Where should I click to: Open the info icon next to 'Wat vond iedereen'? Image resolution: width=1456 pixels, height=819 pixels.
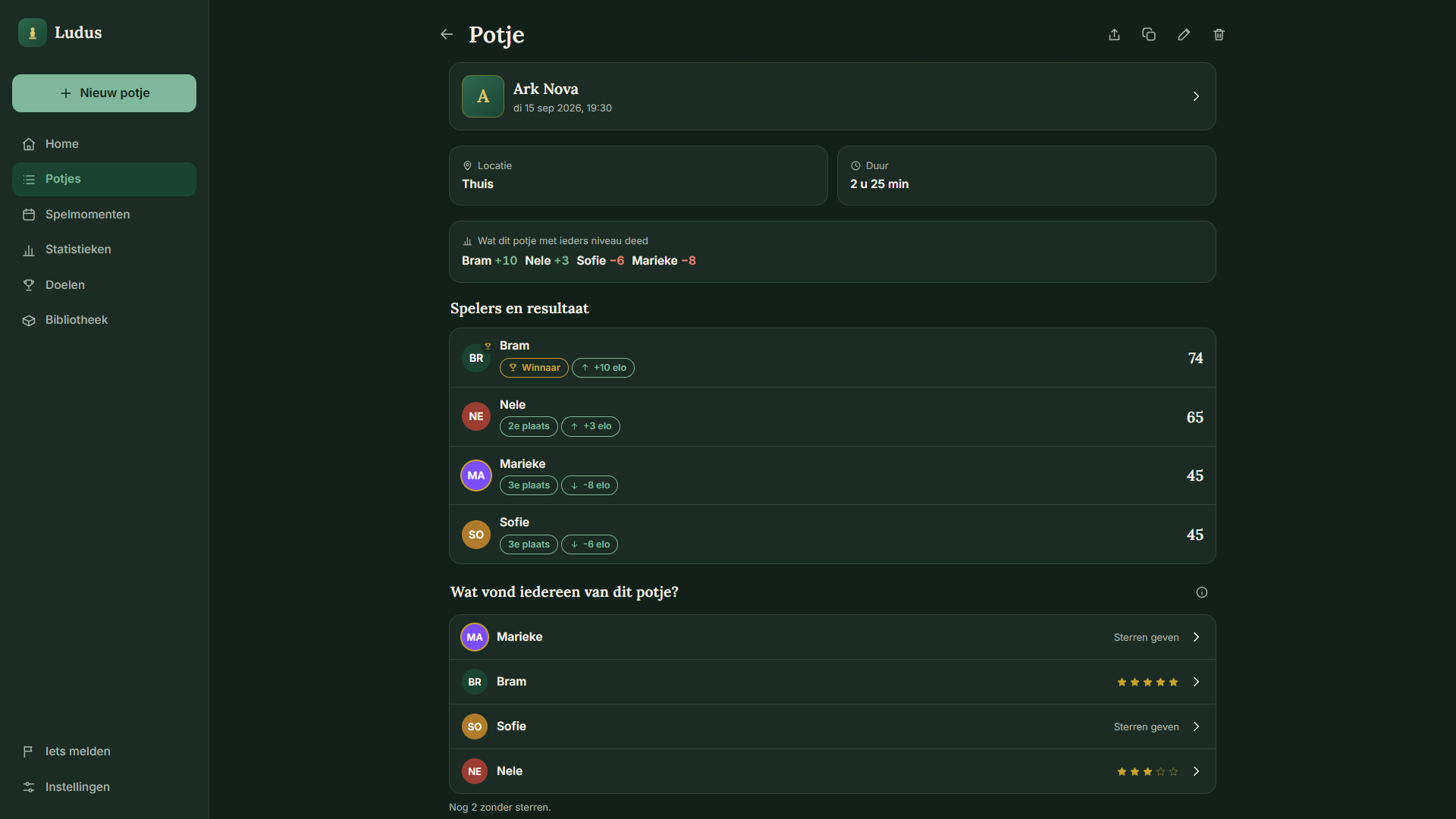(x=1202, y=592)
